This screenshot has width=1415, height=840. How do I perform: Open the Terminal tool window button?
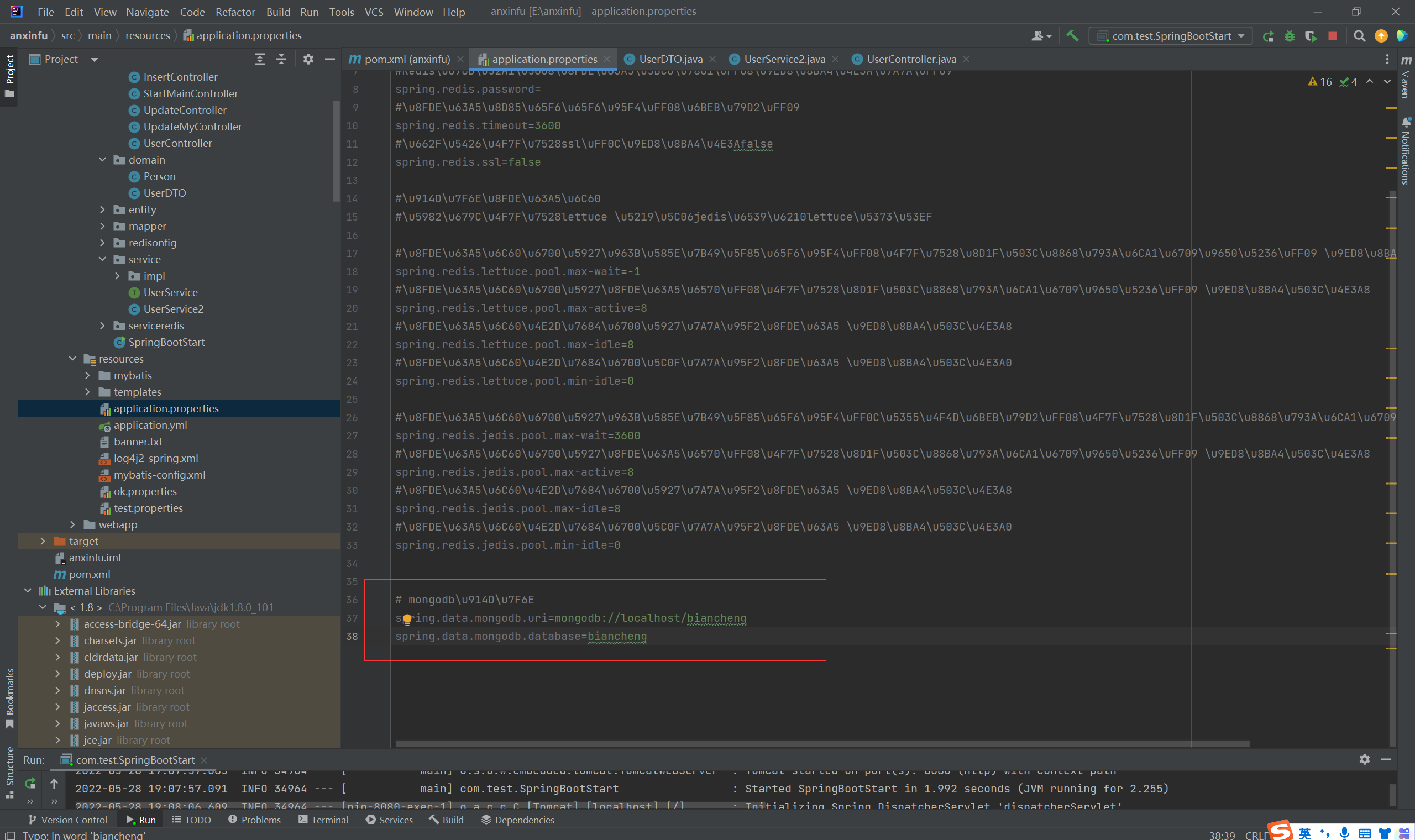(323, 820)
